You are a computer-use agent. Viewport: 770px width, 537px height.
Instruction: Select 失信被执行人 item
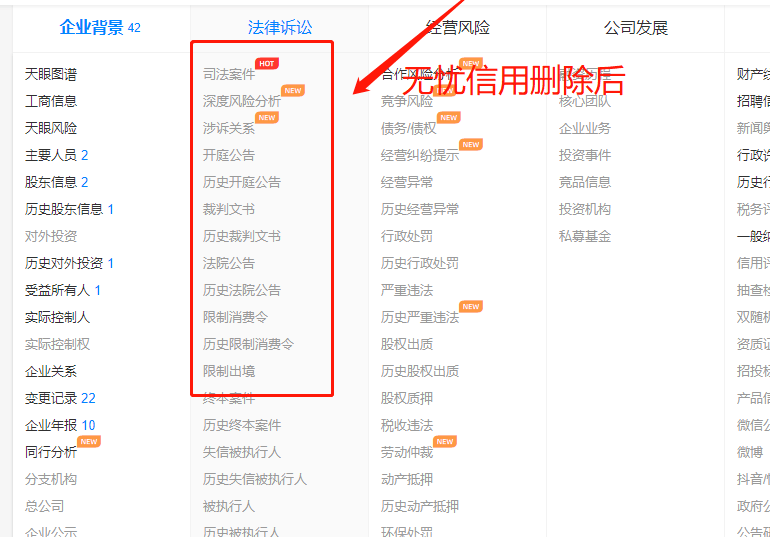(x=242, y=453)
